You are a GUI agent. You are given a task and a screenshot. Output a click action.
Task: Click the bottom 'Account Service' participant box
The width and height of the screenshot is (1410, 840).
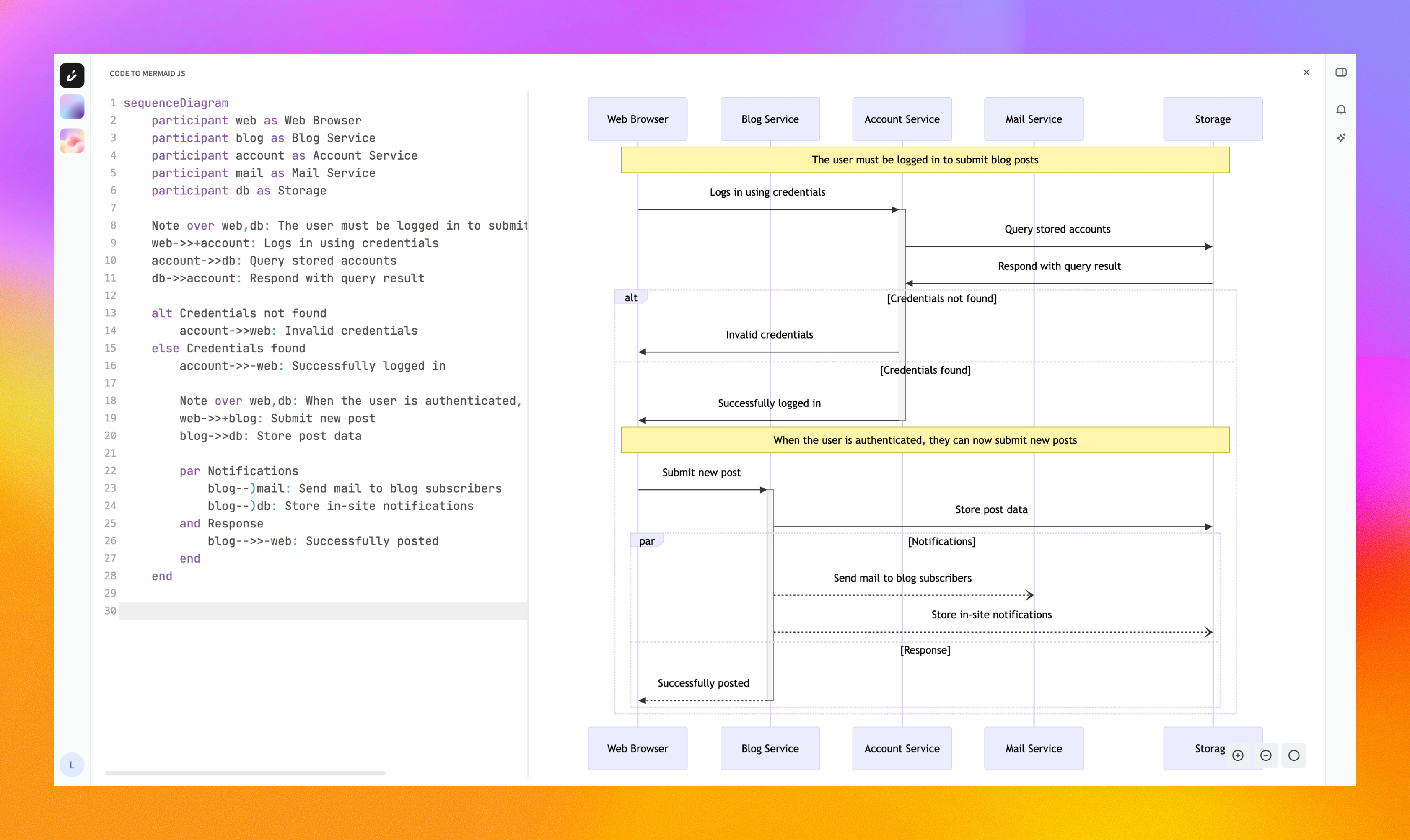click(902, 748)
